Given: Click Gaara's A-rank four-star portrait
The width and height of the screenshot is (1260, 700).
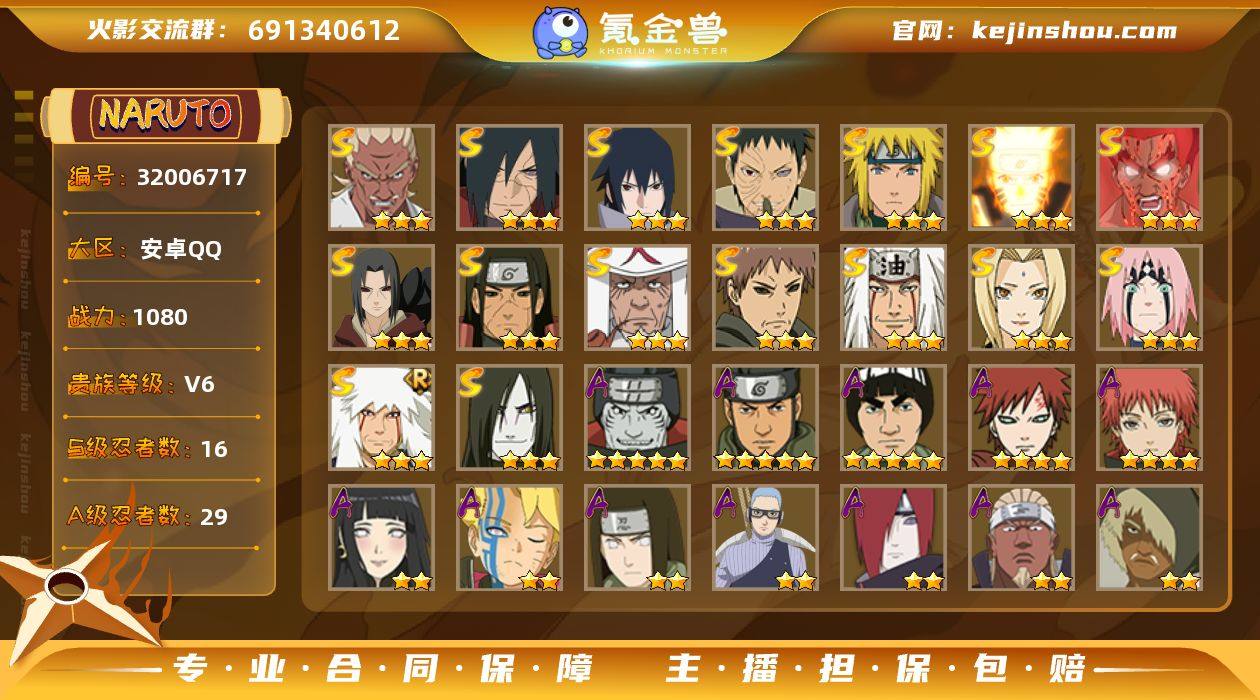Looking at the screenshot, I should point(1021,418).
